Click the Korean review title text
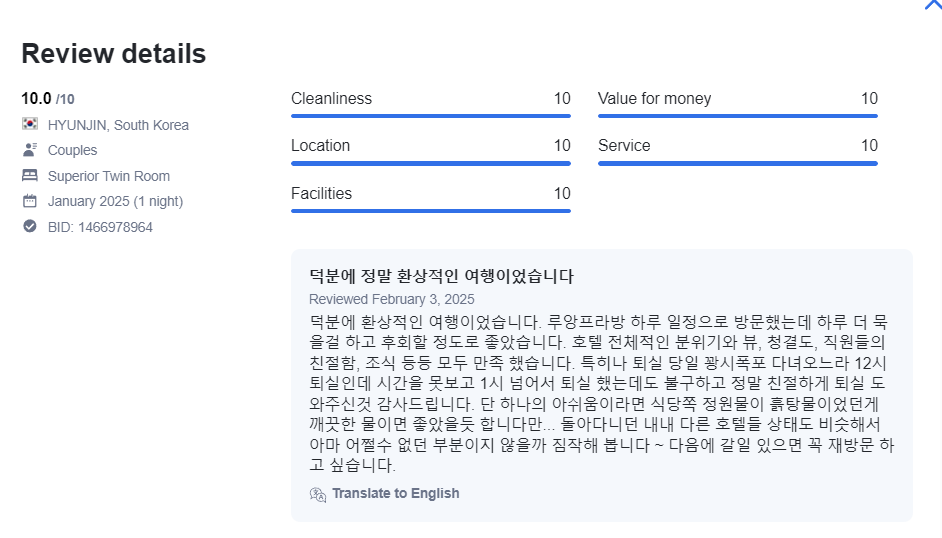The width and height of the screenshot is (942, 538). [x=442, y=276]
